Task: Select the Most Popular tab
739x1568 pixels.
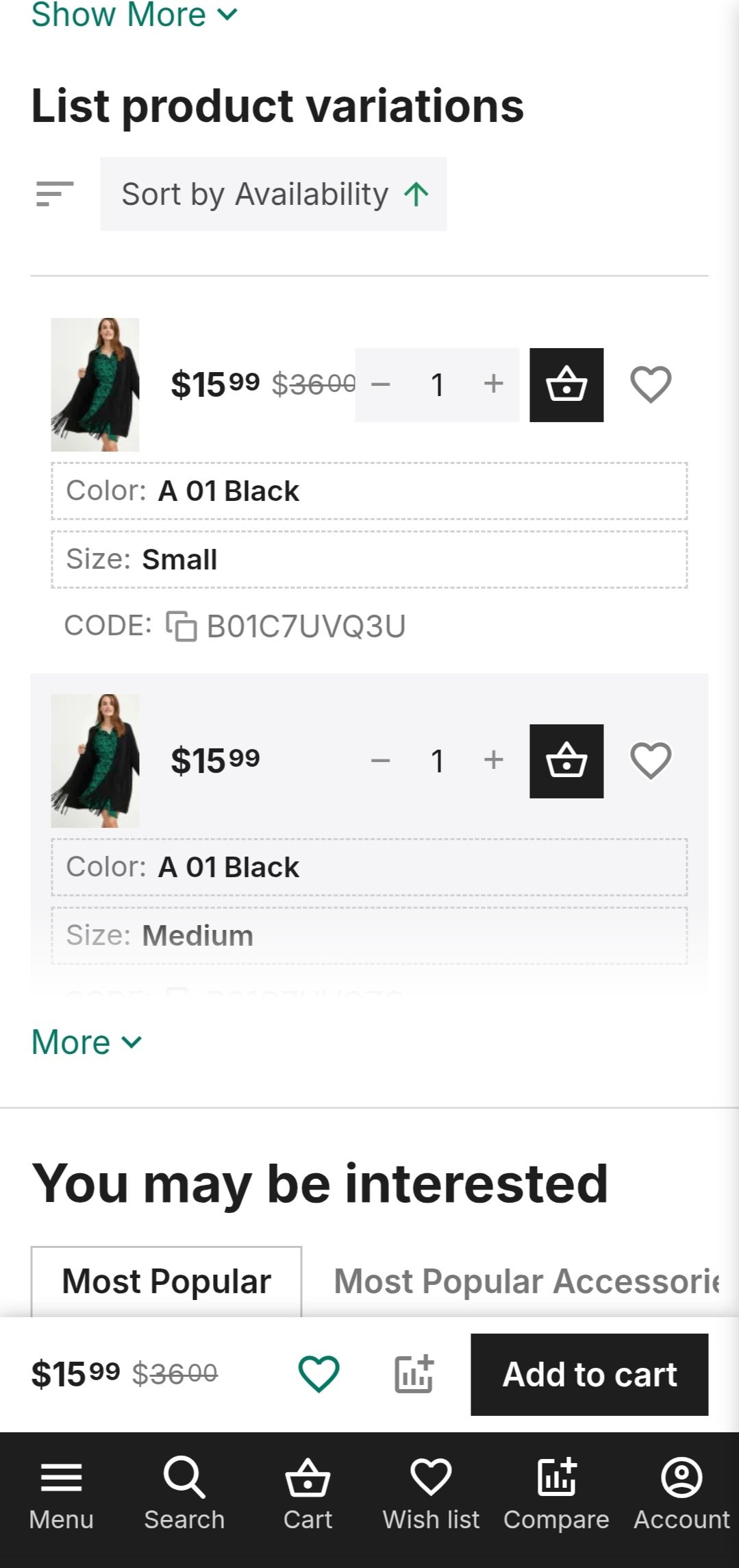Action: coord(166,1281)
